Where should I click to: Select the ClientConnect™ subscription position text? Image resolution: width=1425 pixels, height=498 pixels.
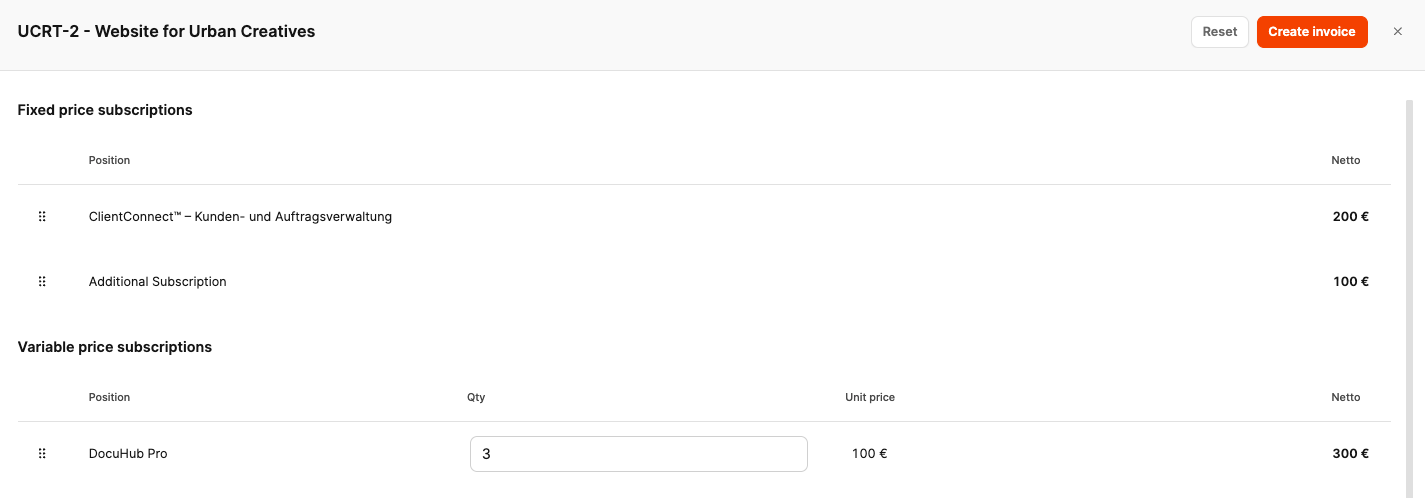tap(240, 217)
